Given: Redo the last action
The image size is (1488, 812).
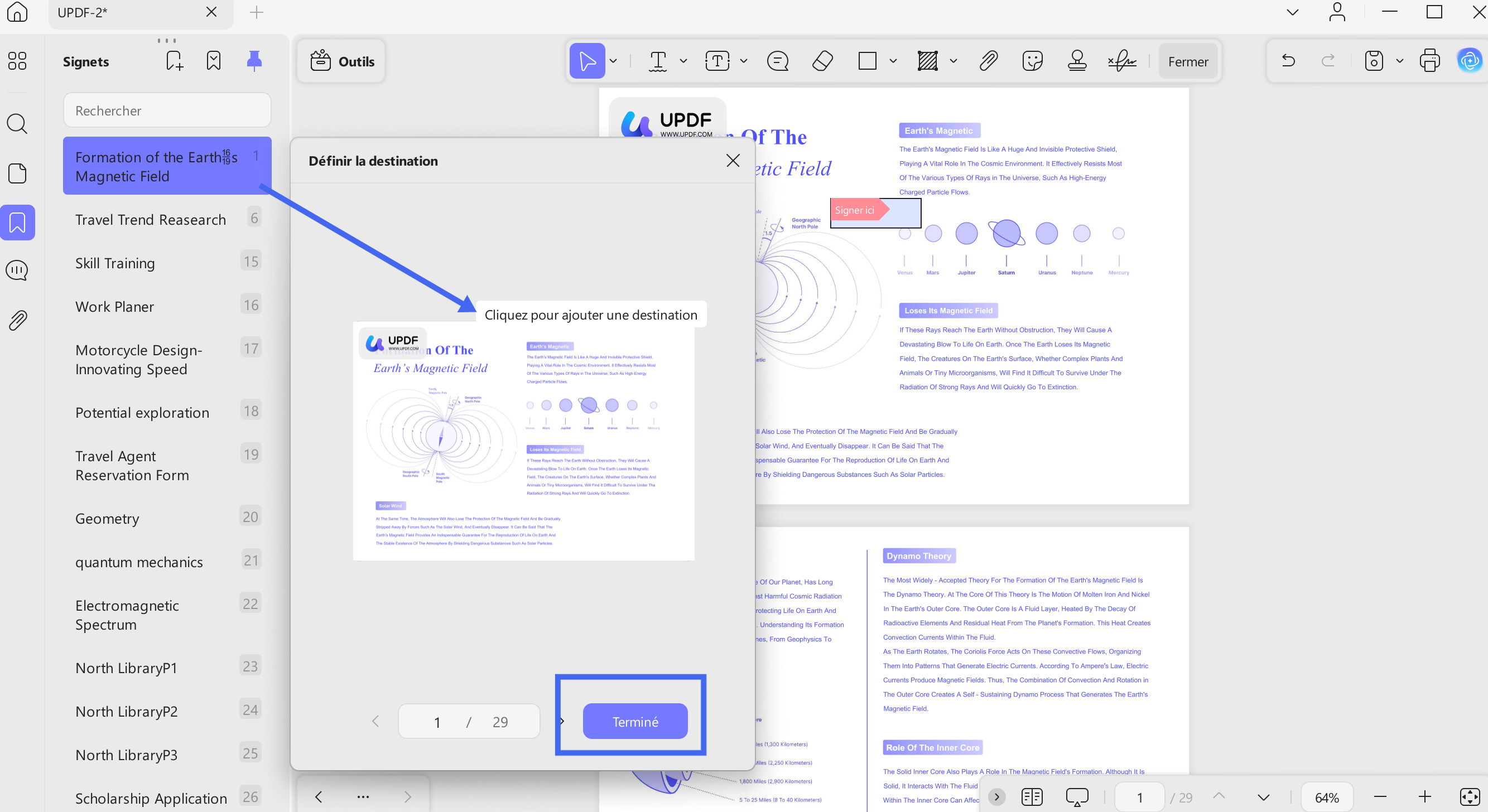Looking at the screenshot, I should [x=1328, y=61].
